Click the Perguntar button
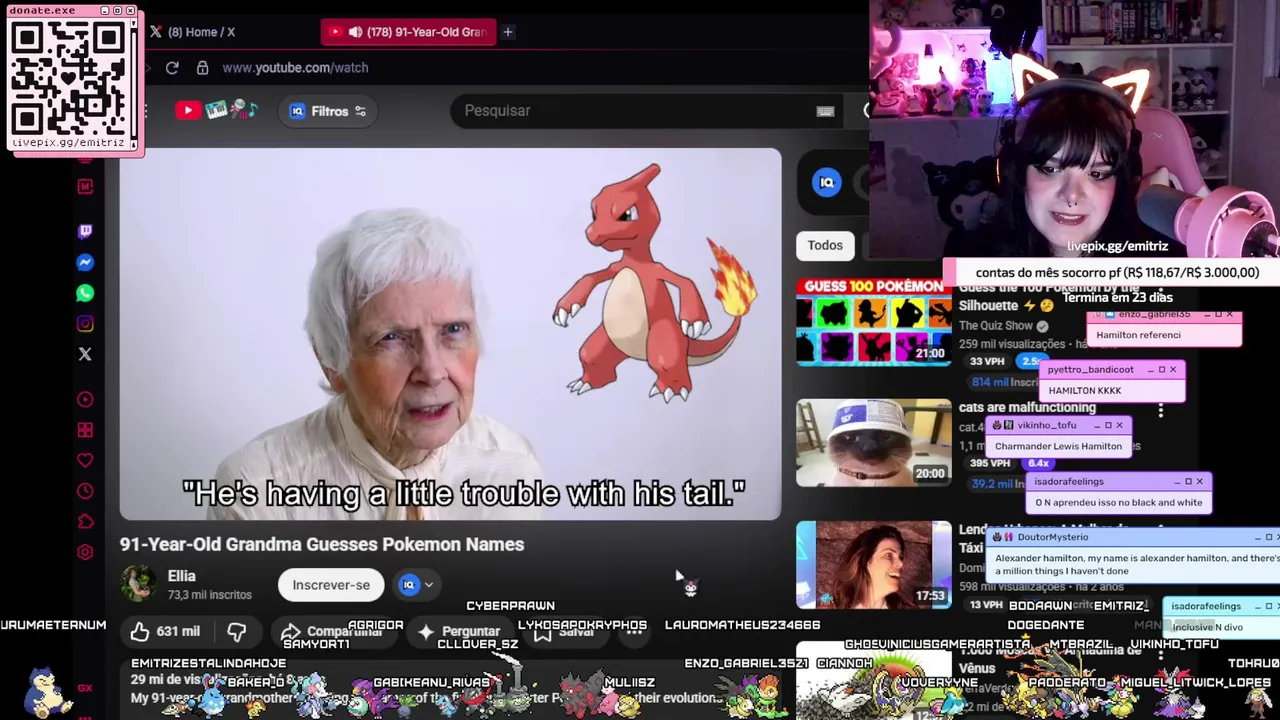This screenshot has width=1280, height=720. point(458,631)
